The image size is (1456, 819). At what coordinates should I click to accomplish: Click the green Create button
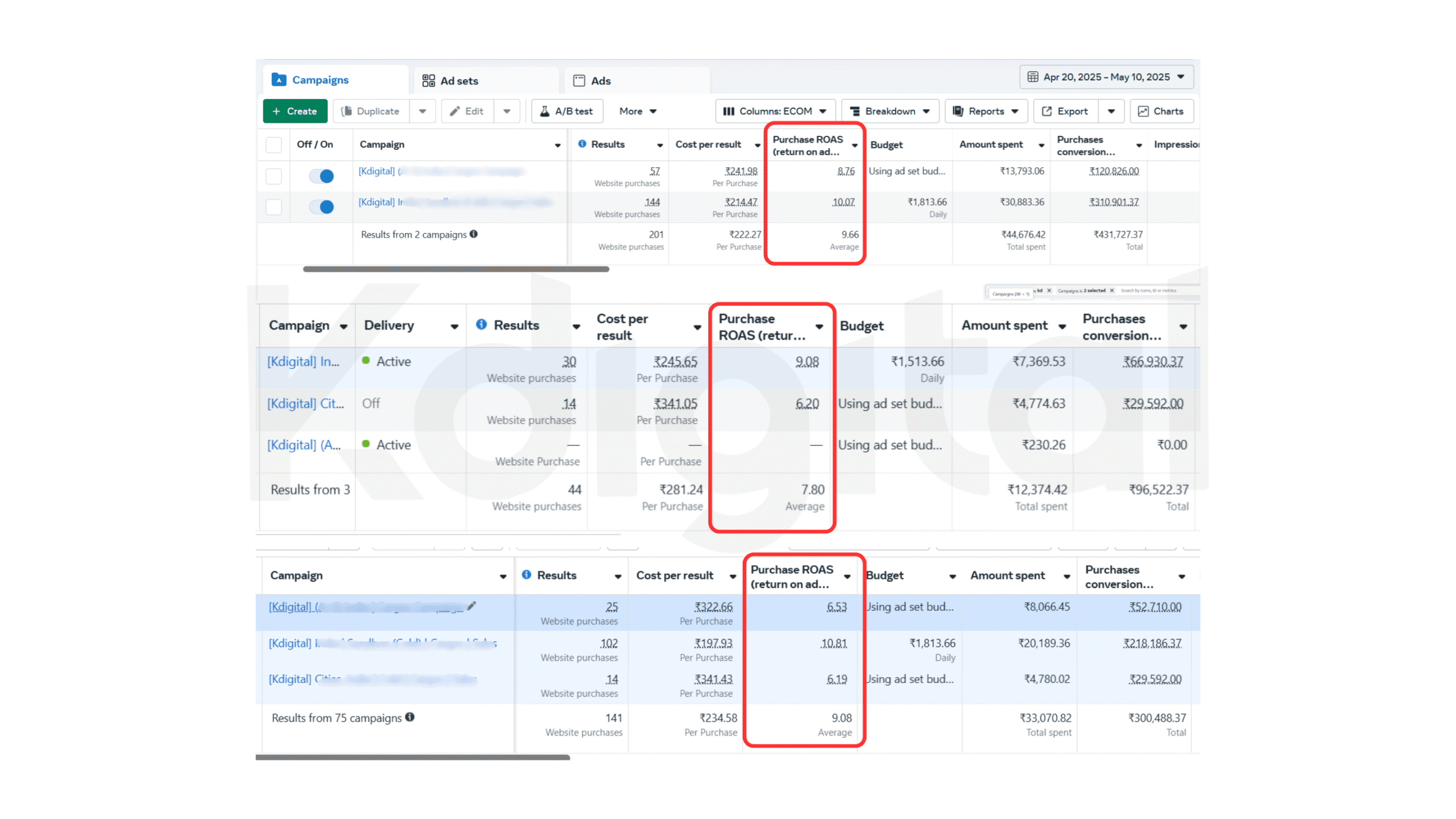pyautogui.click(x=295, y=111)
